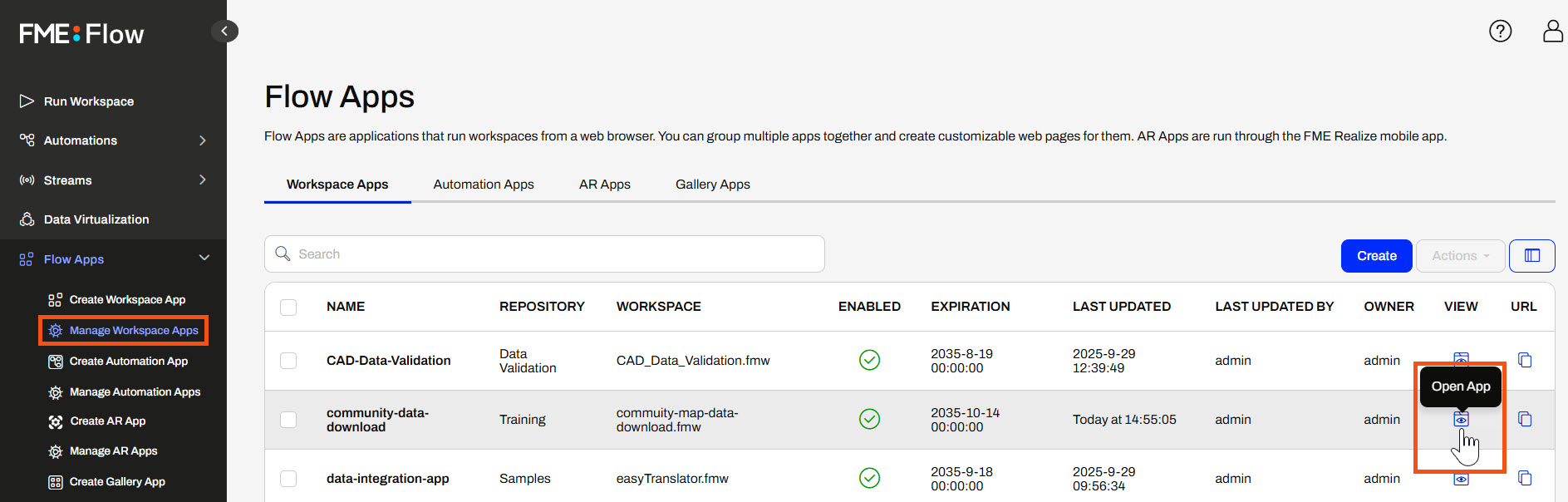Select all apps with the header checkbox
1568x502 pixels.
click(288, 308)
